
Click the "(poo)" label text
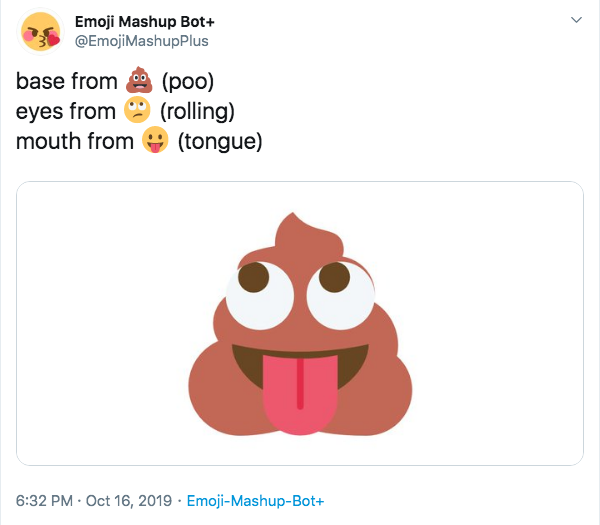click(188, 82)
